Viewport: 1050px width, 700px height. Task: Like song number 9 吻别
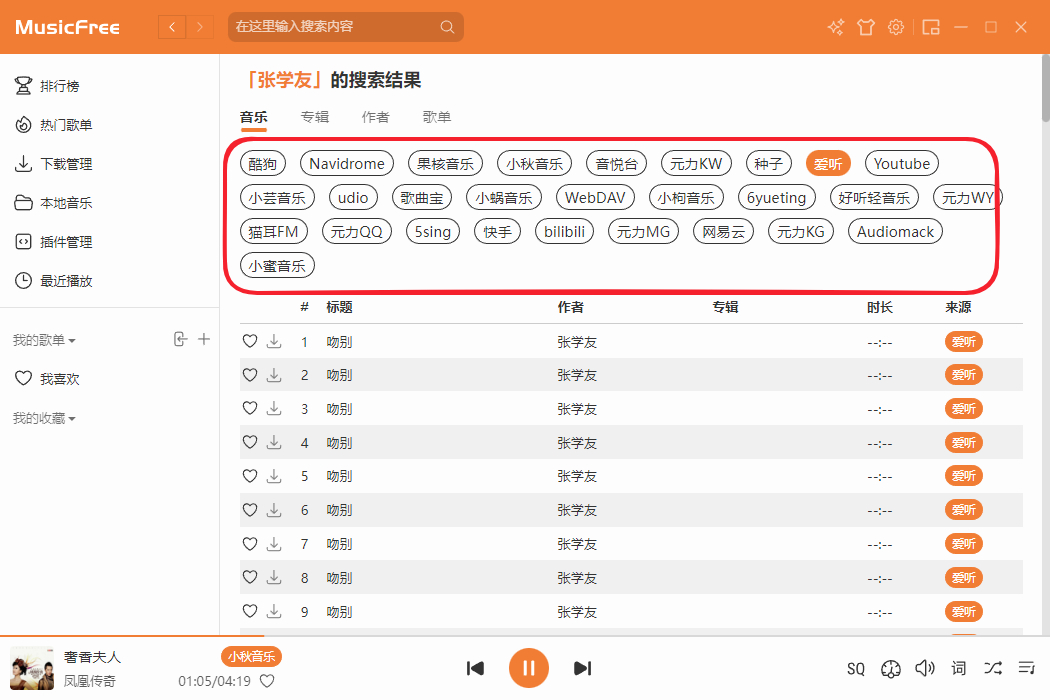[250, 611]
